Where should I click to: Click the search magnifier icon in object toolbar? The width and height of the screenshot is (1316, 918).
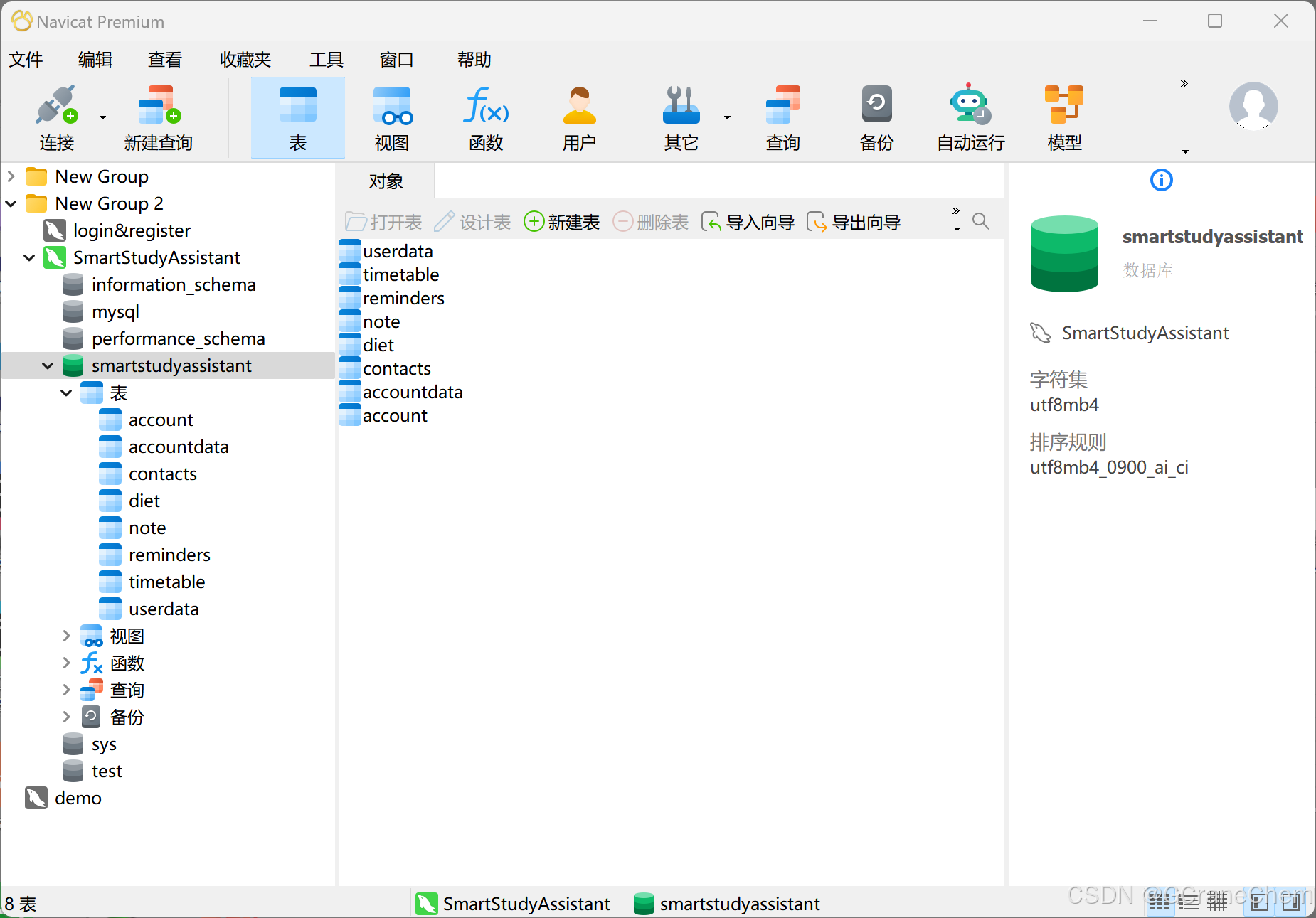pos(981,221)
